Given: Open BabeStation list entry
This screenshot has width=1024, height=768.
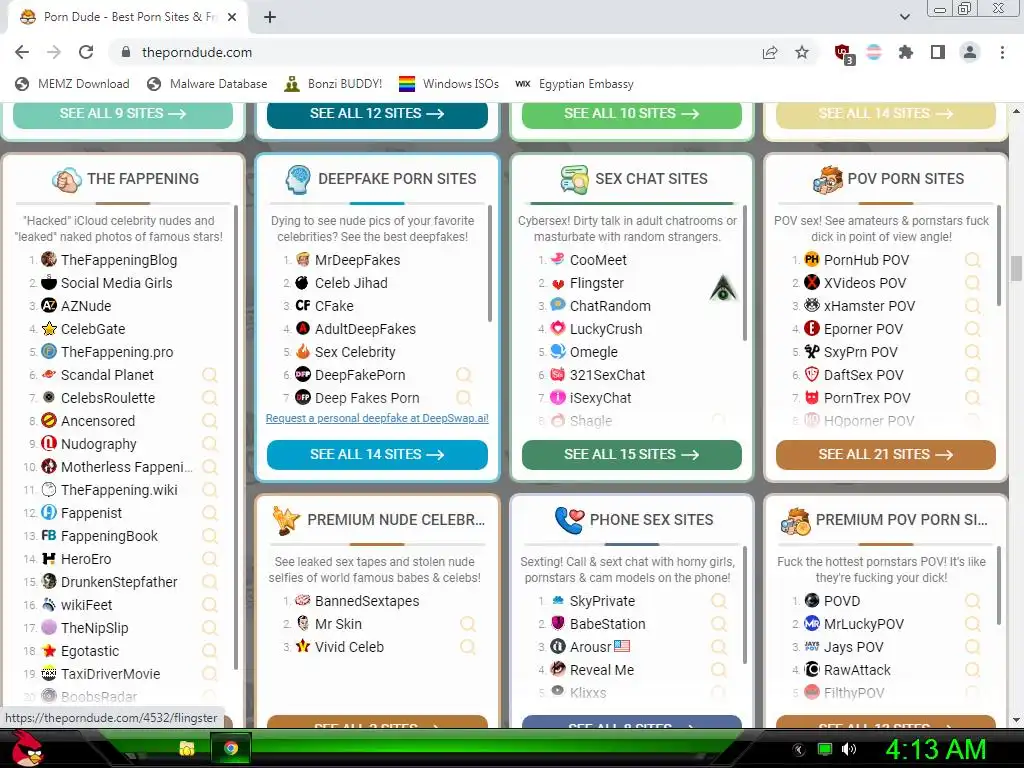Looking at the screenshot, I should tap(607, 624).
